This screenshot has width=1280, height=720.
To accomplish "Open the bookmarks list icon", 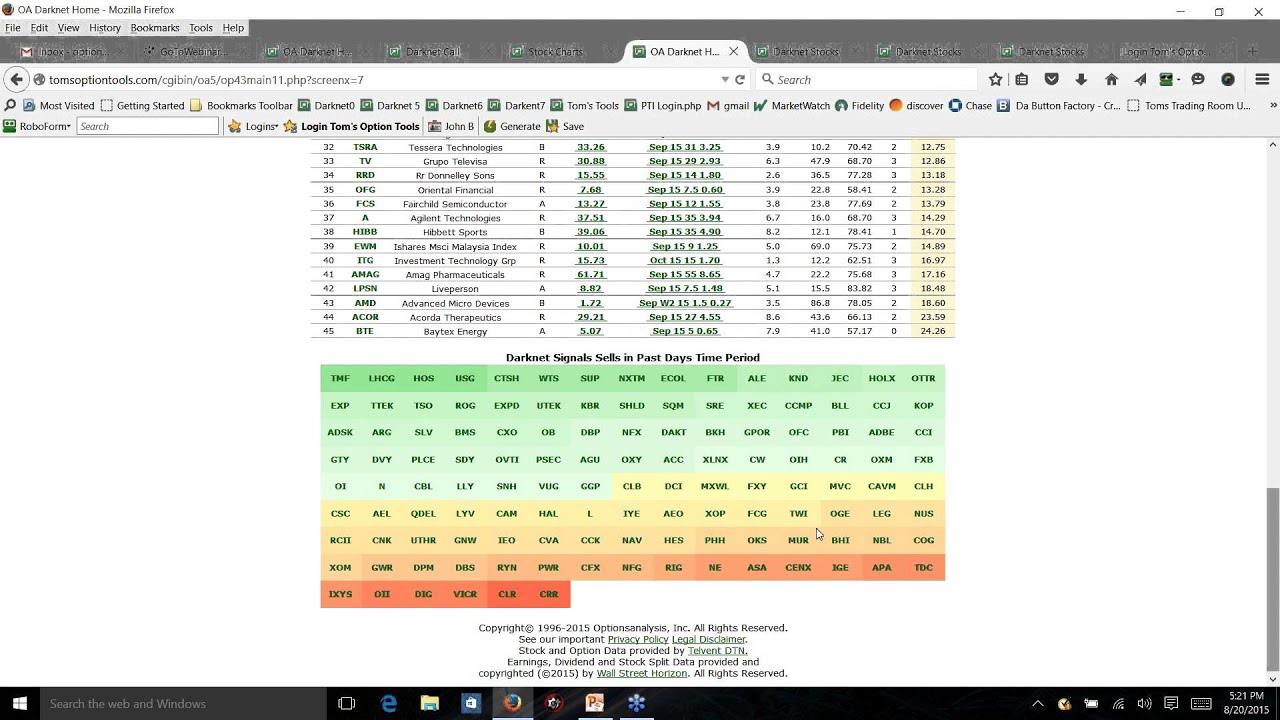I will point(1022,79).
